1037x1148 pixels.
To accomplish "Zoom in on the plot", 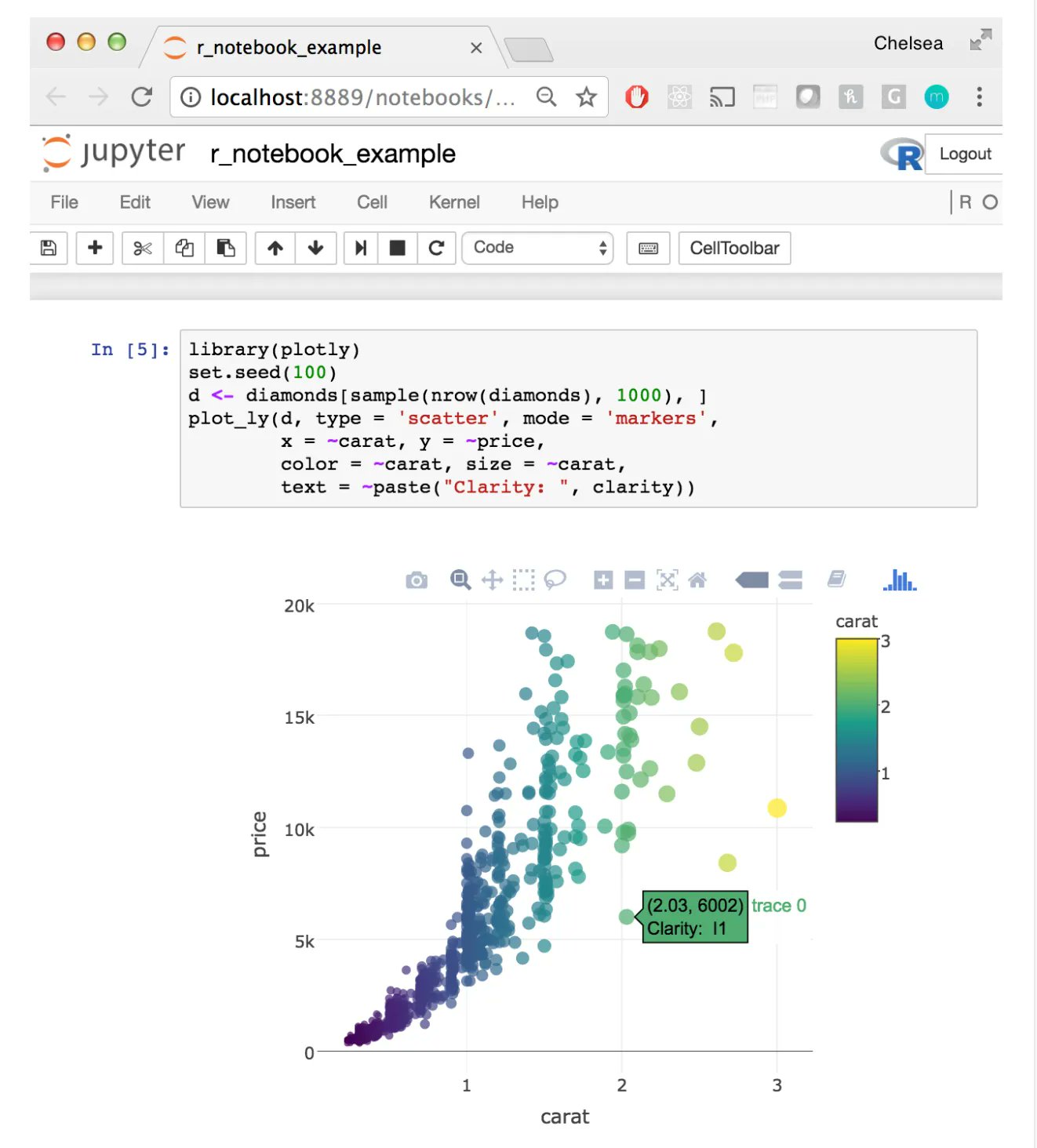I will pyautogui.click(x=603, y=580).
